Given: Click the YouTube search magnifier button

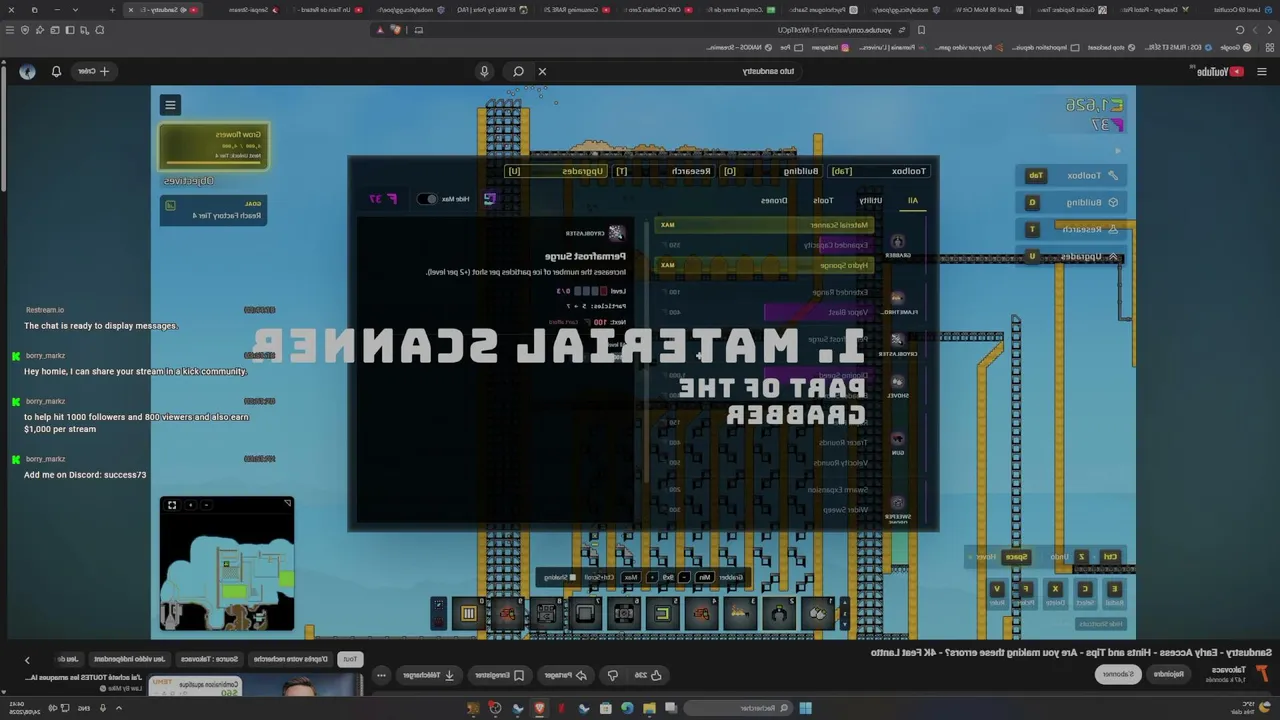Looking at the screenshot, I should coord(518,71).
